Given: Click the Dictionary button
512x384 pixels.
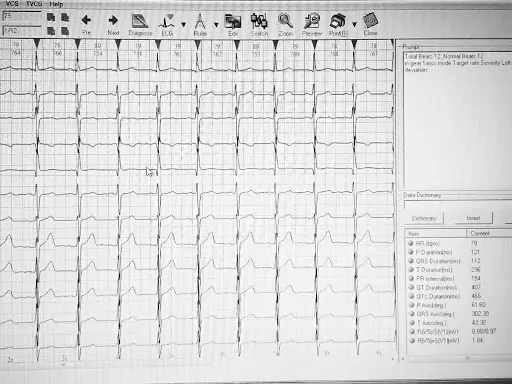Looking at the screenshot, I should [424, 218].
